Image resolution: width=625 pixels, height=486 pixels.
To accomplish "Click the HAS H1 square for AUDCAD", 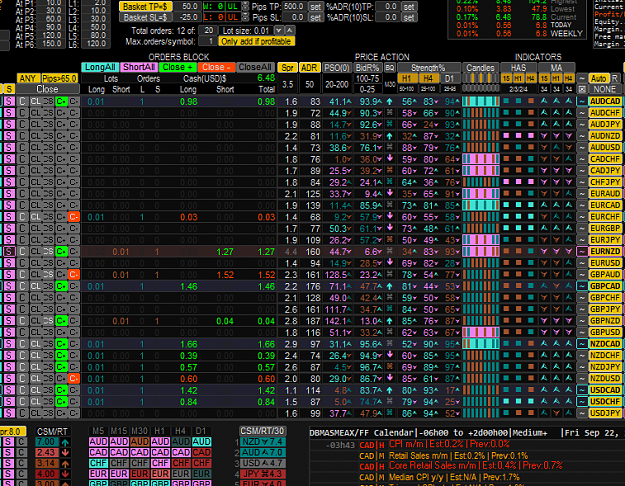I will coord(518,101).
